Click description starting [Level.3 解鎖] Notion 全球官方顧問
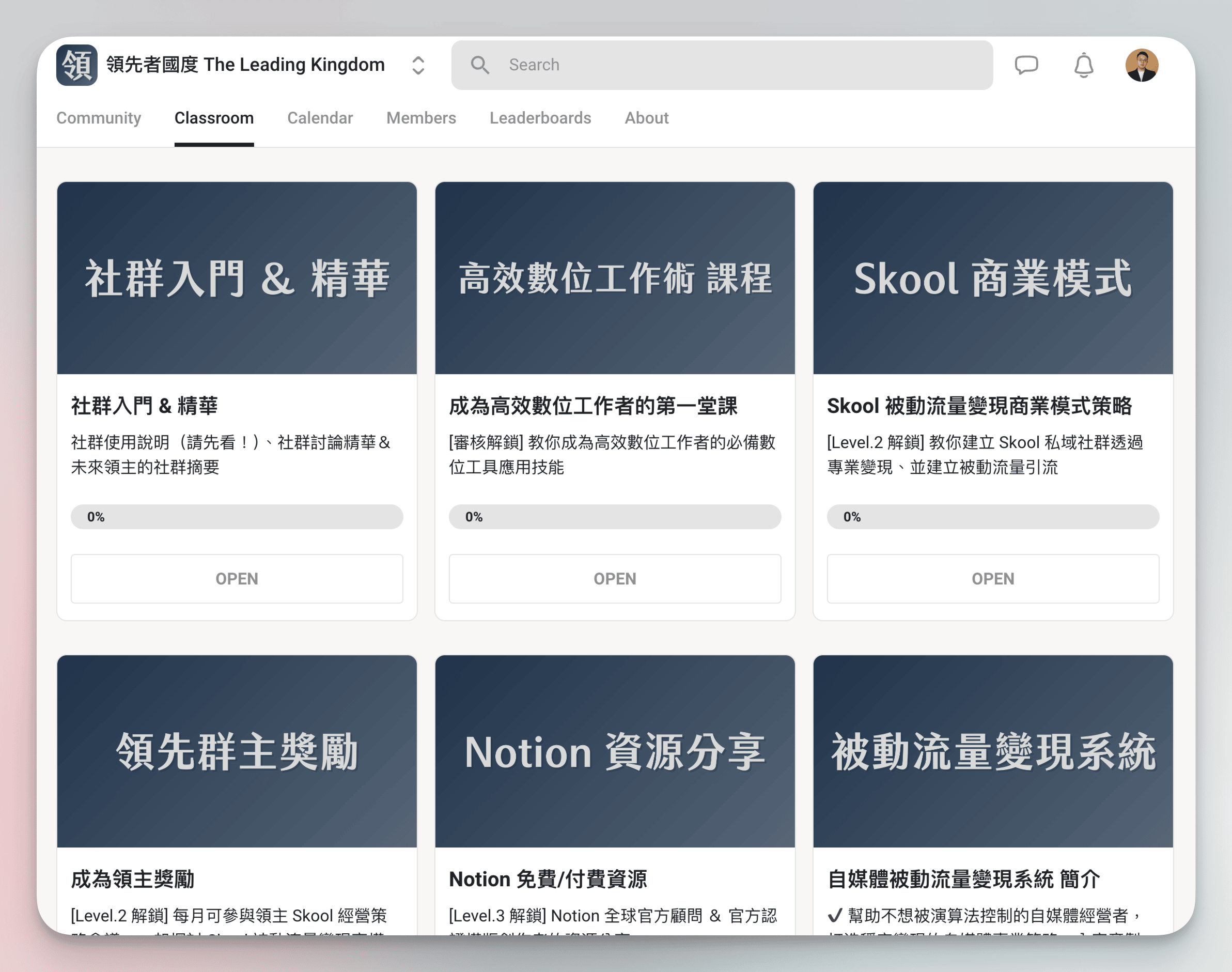 pyautogui.click(x=613, y=919)
